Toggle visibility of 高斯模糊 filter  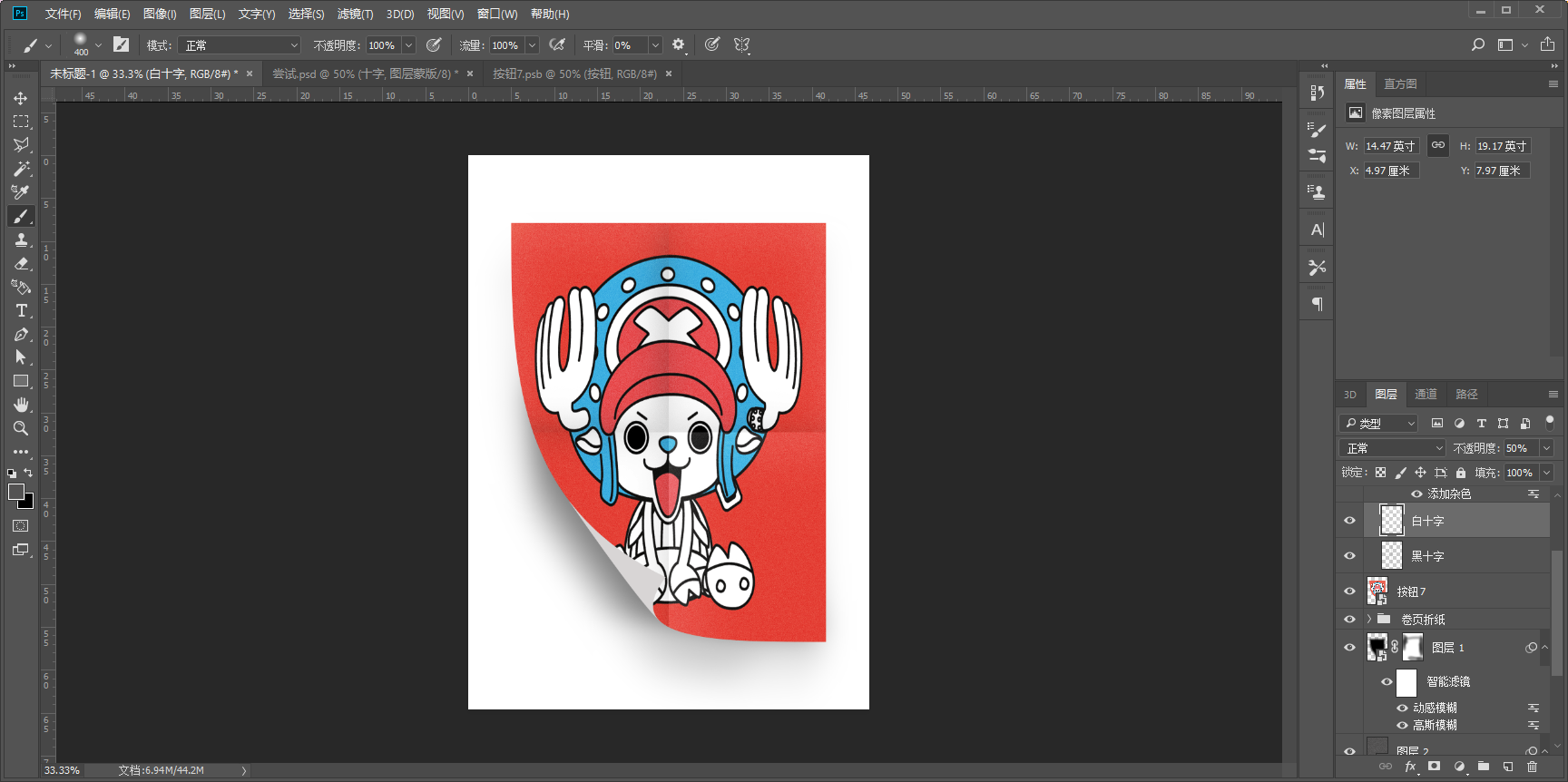(x=1402, y=725)
